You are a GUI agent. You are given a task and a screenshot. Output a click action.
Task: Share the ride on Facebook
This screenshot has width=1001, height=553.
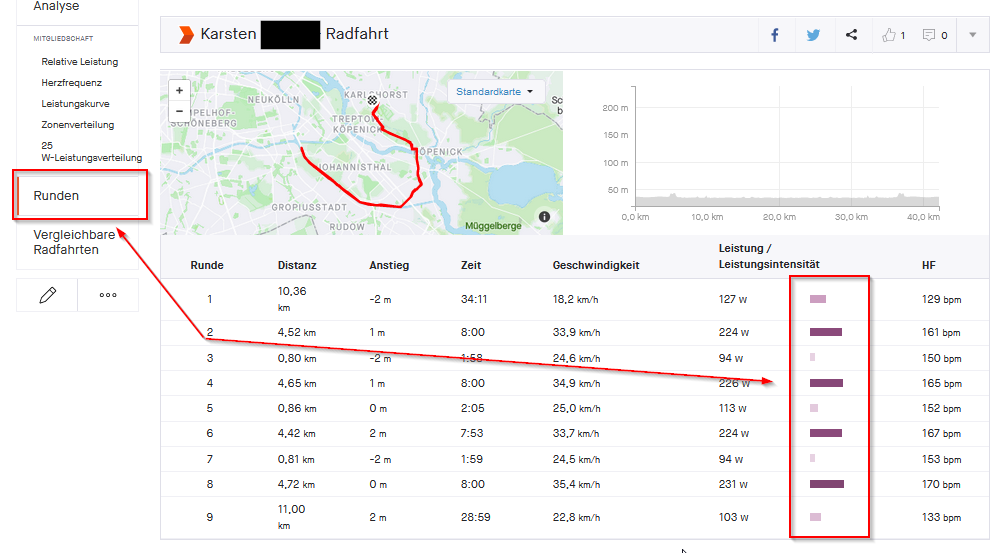click(775, 35)
